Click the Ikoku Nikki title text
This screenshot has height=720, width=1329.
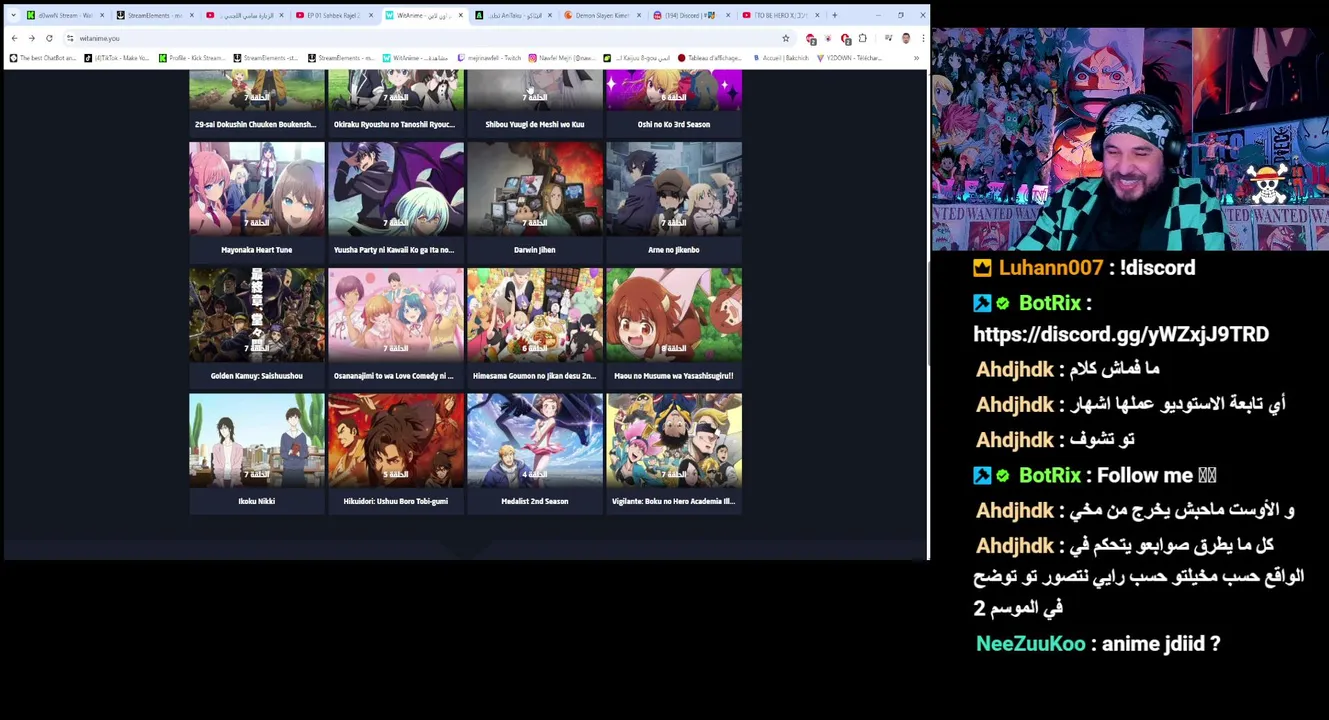(x=257, y=501)
